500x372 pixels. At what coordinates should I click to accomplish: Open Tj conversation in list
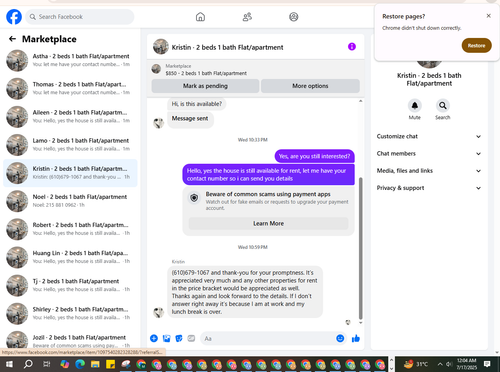70,285
